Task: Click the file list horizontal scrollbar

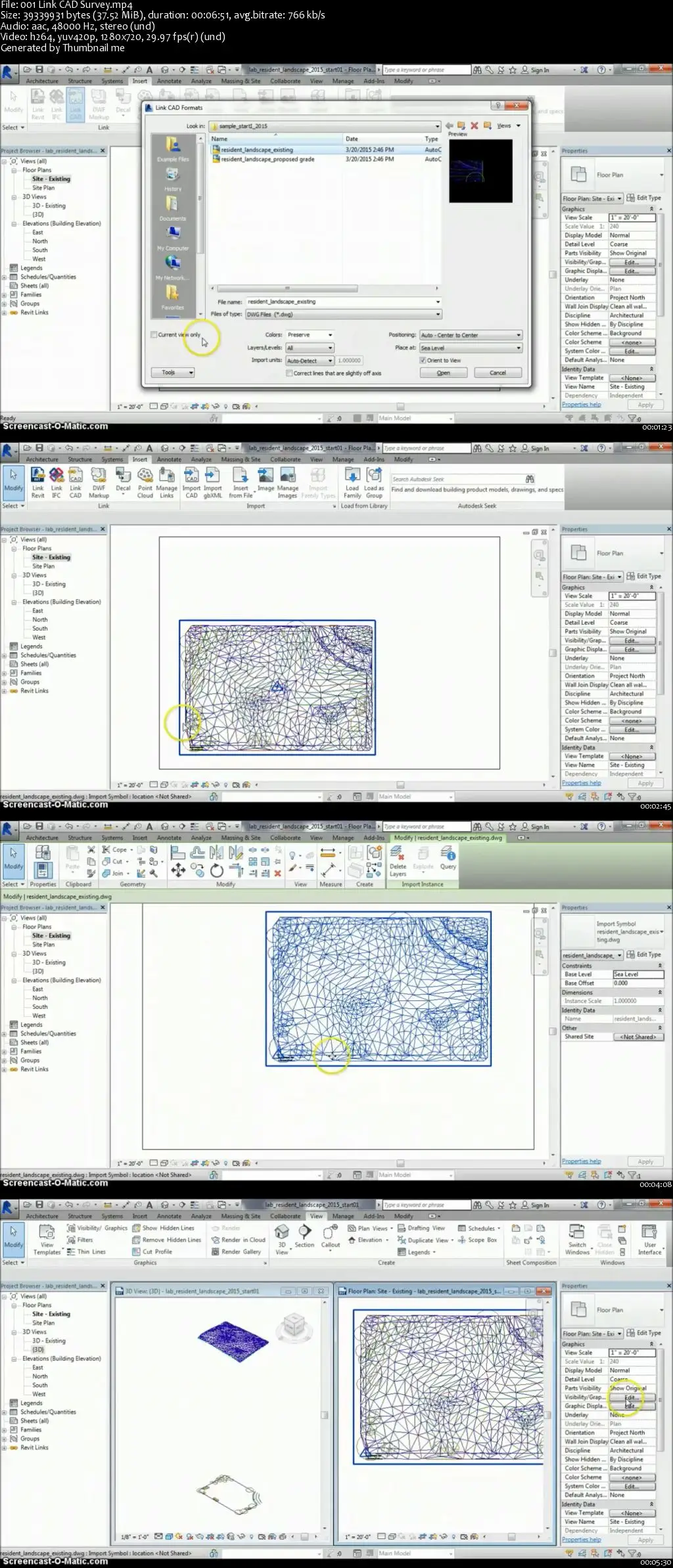Action: click(x=287, y=288)
